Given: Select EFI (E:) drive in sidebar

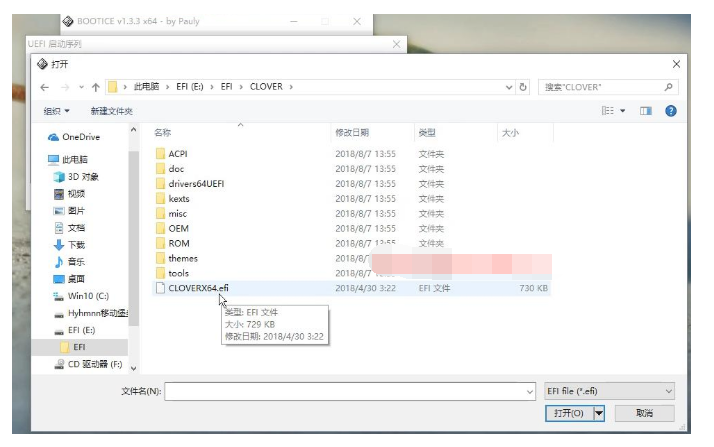Looking at the screenshot, I should tap(75, 330).
